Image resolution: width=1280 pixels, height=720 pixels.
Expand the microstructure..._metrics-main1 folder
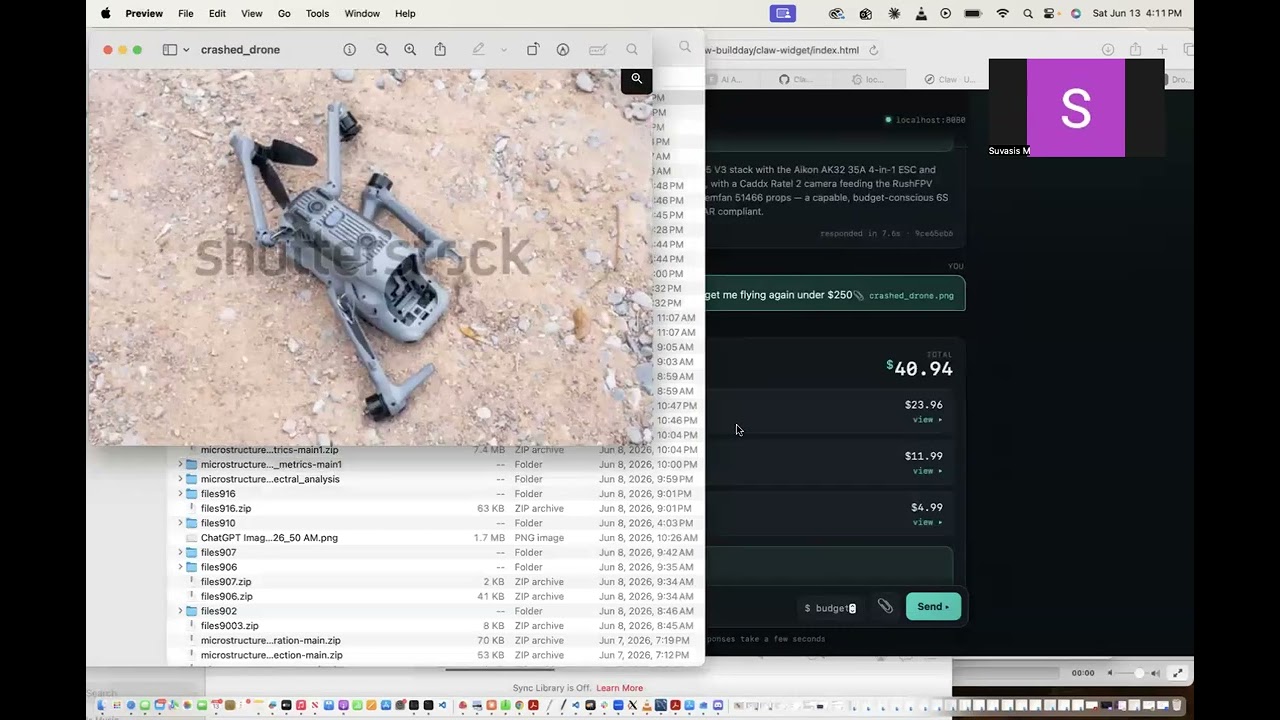[181, 464]
